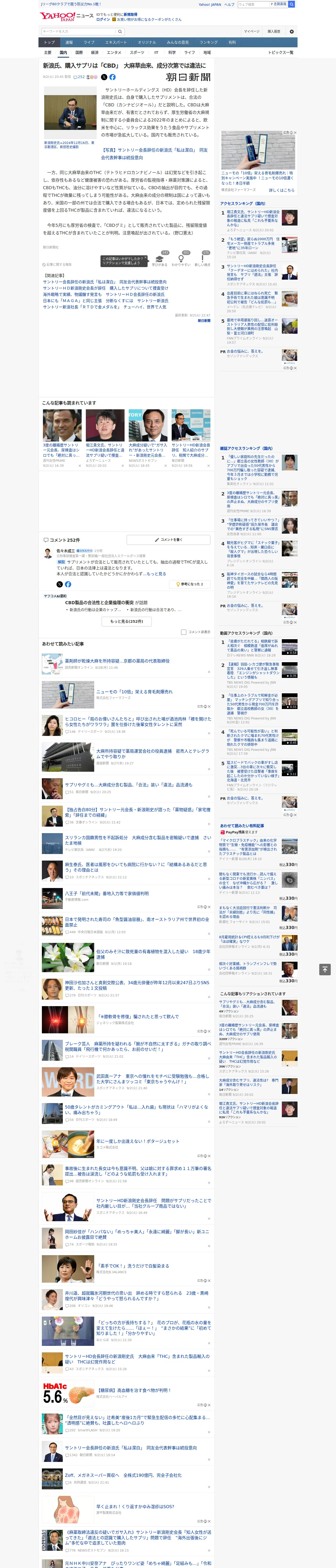336x1568 pixels.
Task: Open みんなの意見 tab
Action: pos(178,43)
